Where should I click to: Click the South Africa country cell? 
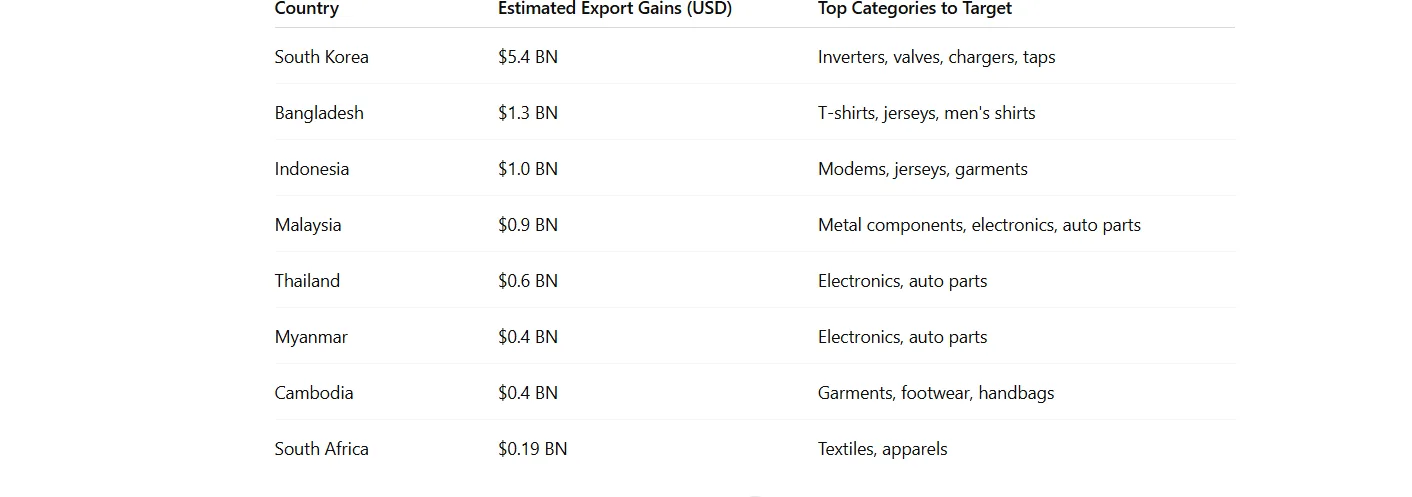click(322, 449)
